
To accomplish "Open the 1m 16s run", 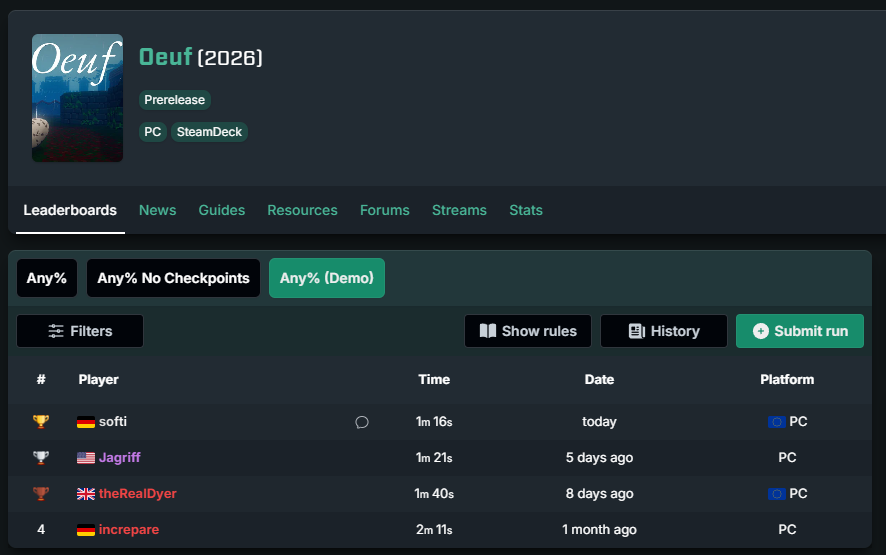I will pyautogui.click(x=434, y=422).
